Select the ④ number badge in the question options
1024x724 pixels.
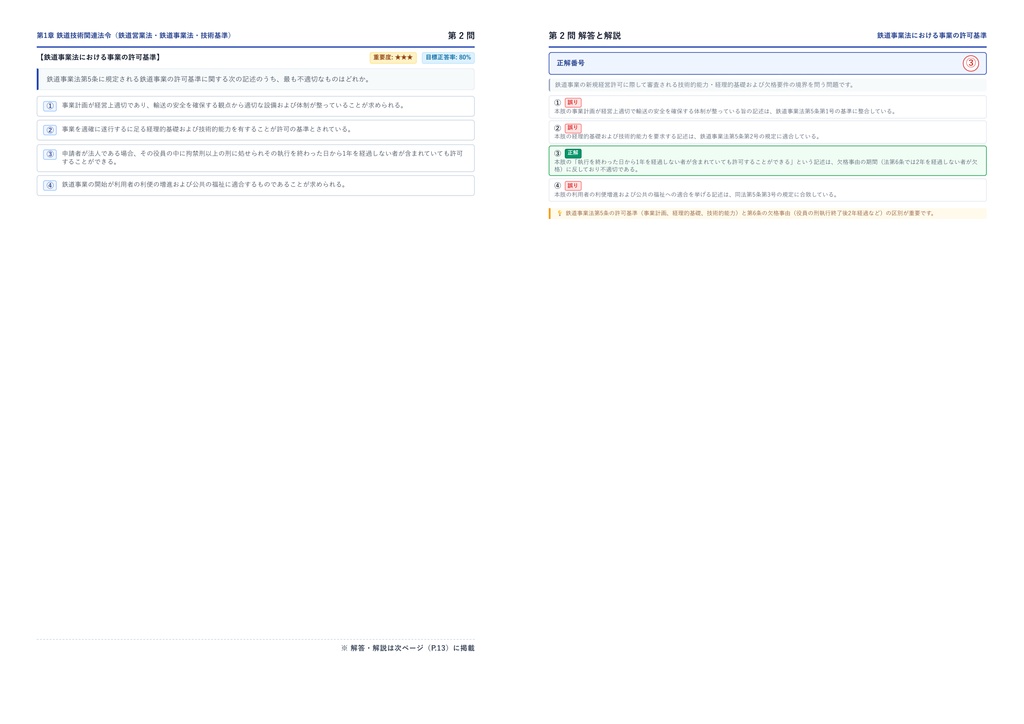[50, 185]
